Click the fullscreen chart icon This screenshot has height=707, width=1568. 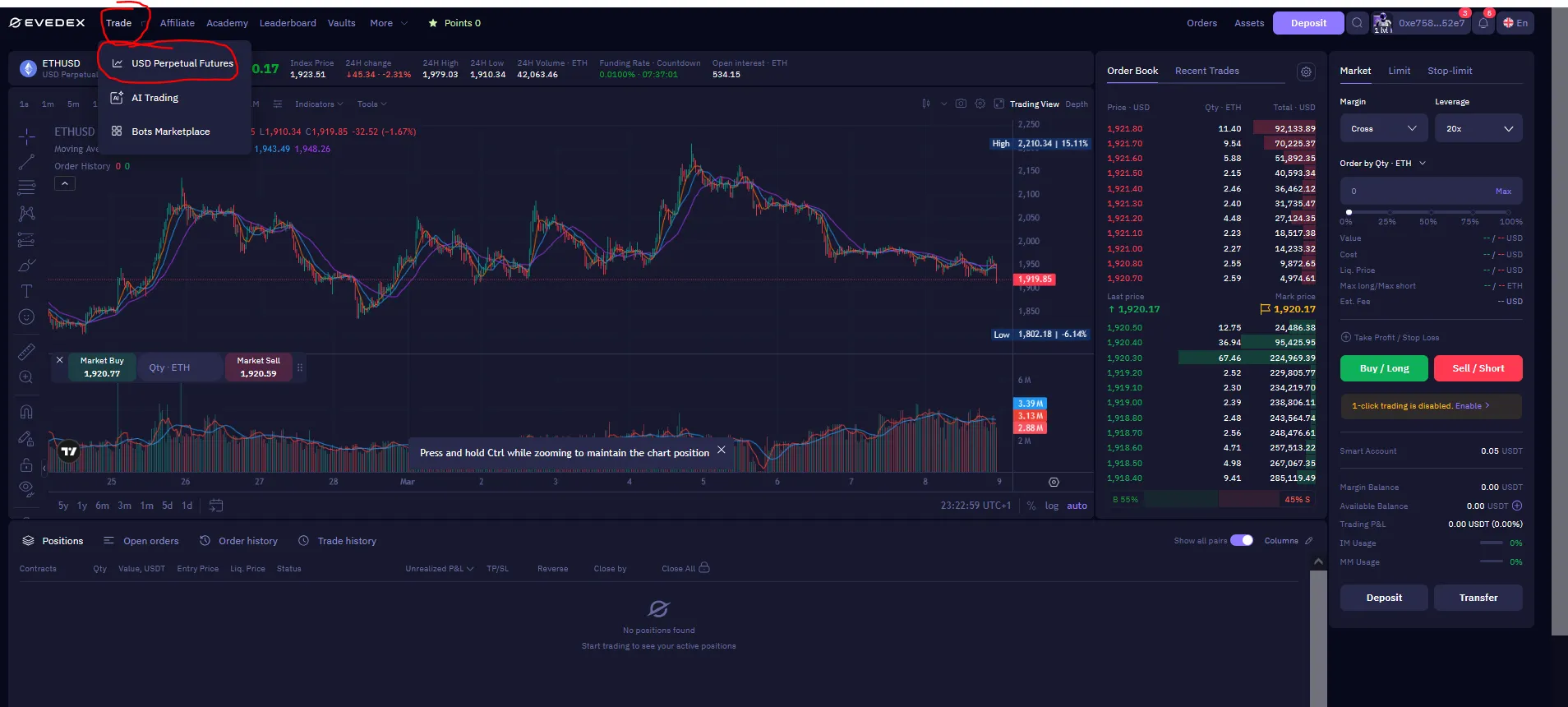pyautogui.click(x=998, y=104)
